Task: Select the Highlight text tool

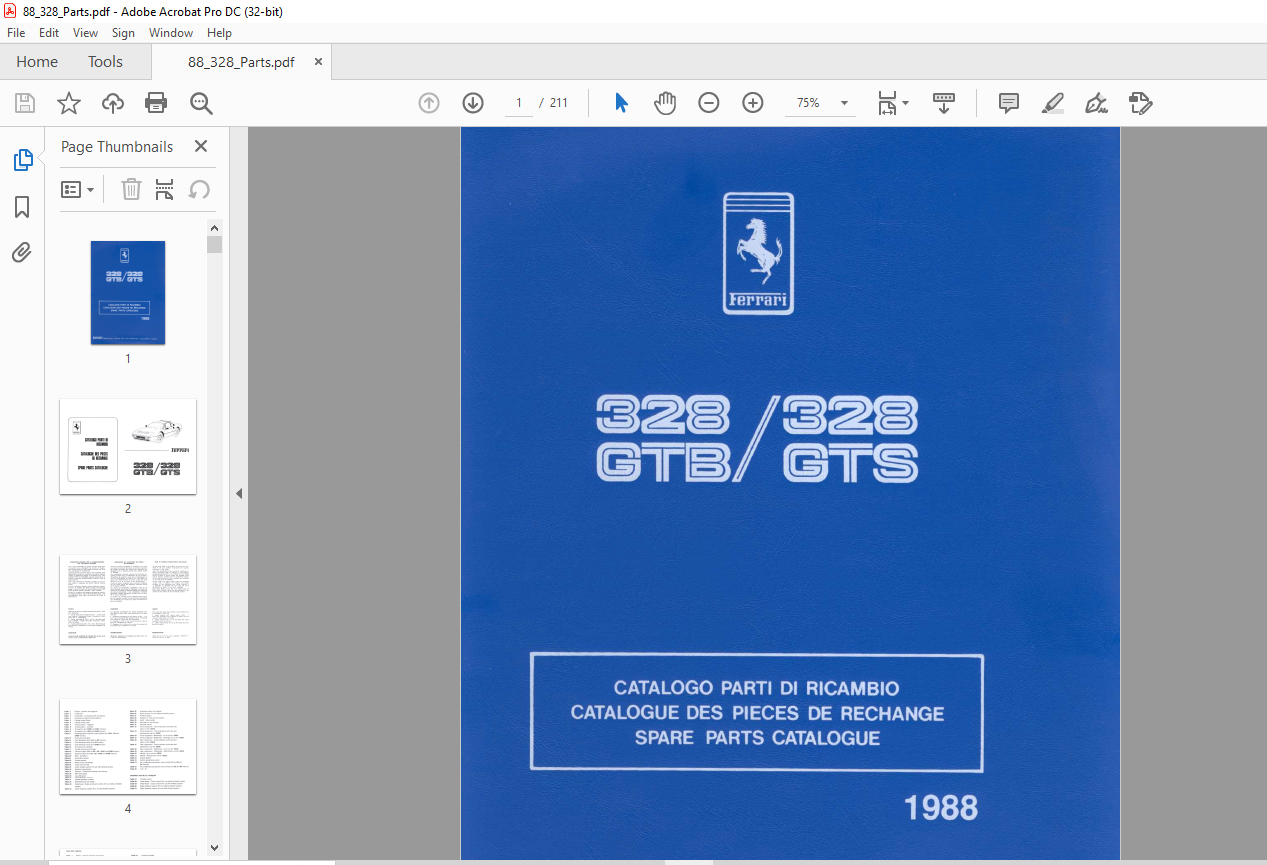Action: click(x=1053, y=103)
